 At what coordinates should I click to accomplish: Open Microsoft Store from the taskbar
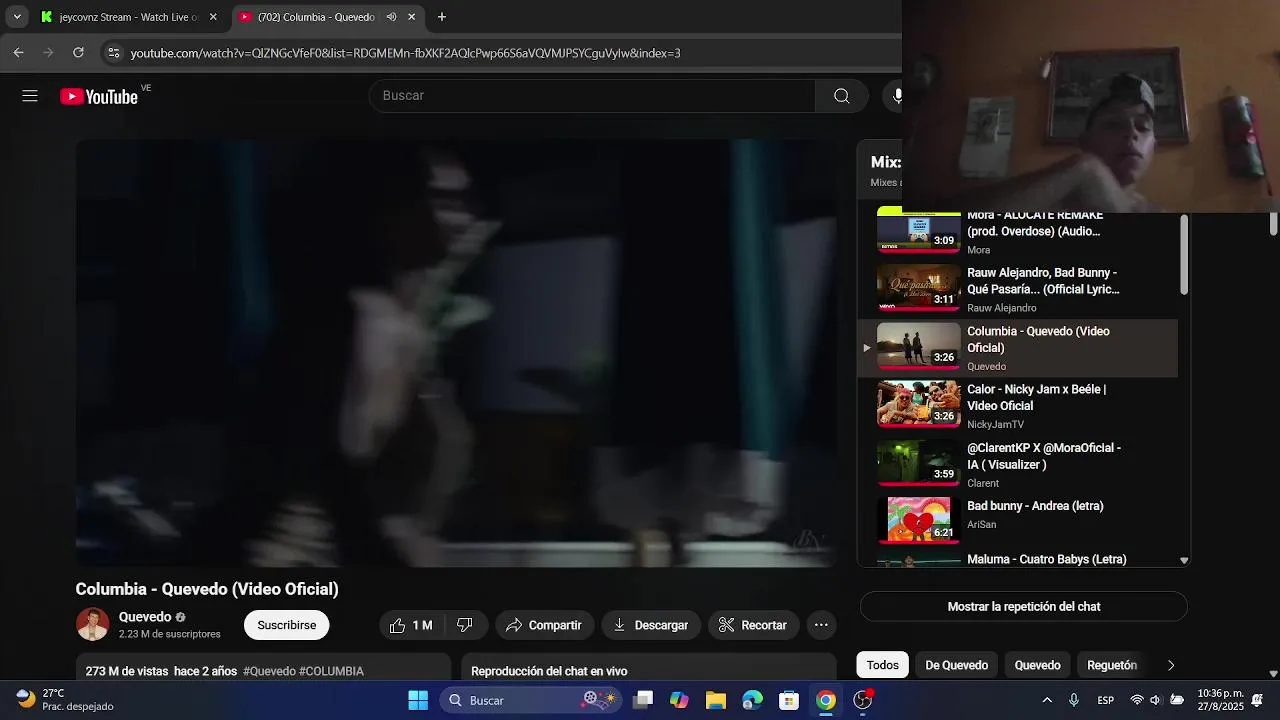click(789, 700)
